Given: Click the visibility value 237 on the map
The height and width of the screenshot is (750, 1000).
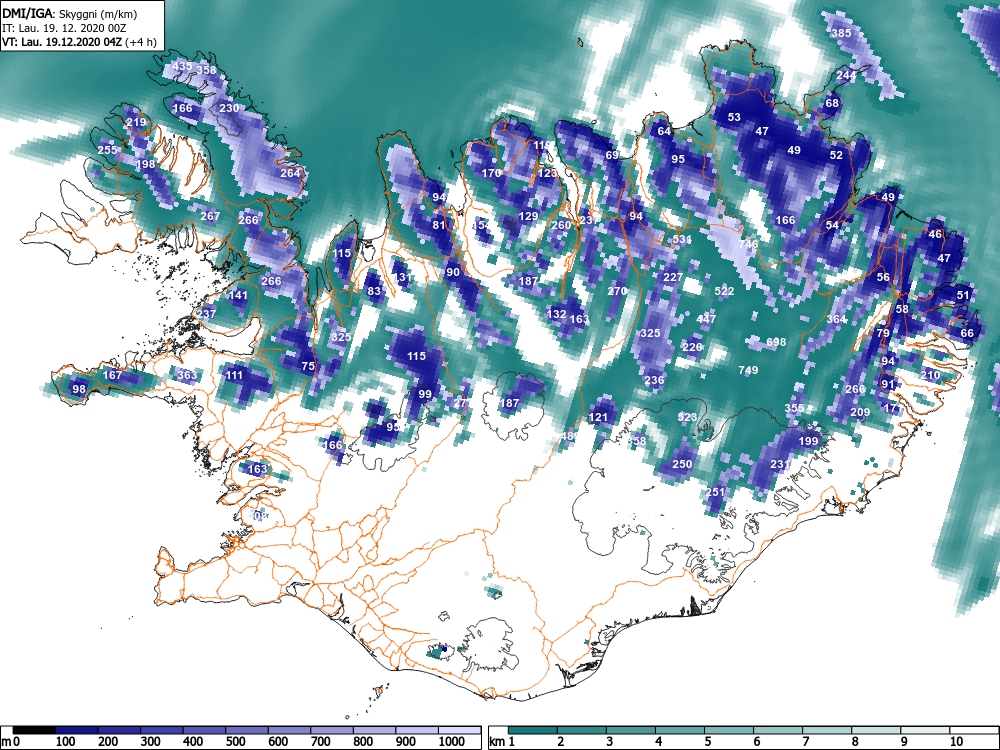Looking at the screenshot, I should coord(206,314).
